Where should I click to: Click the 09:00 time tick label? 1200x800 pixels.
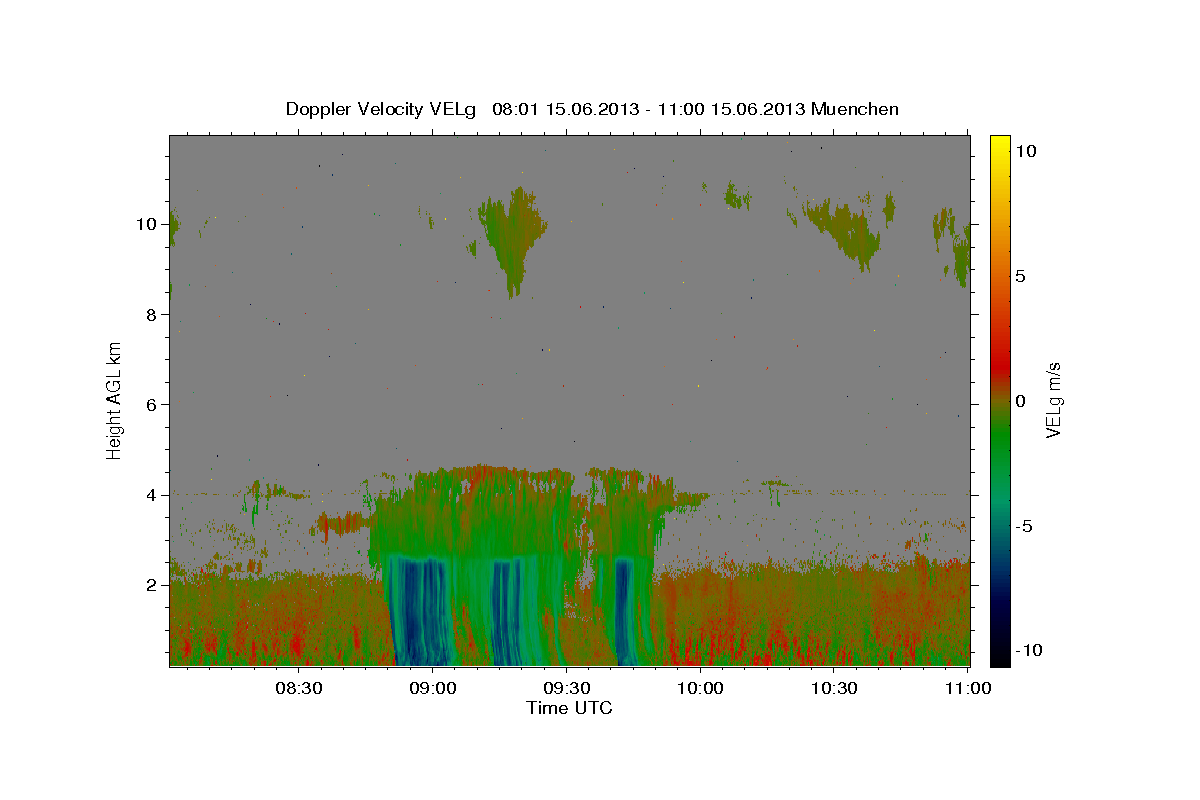pos(432,688)
